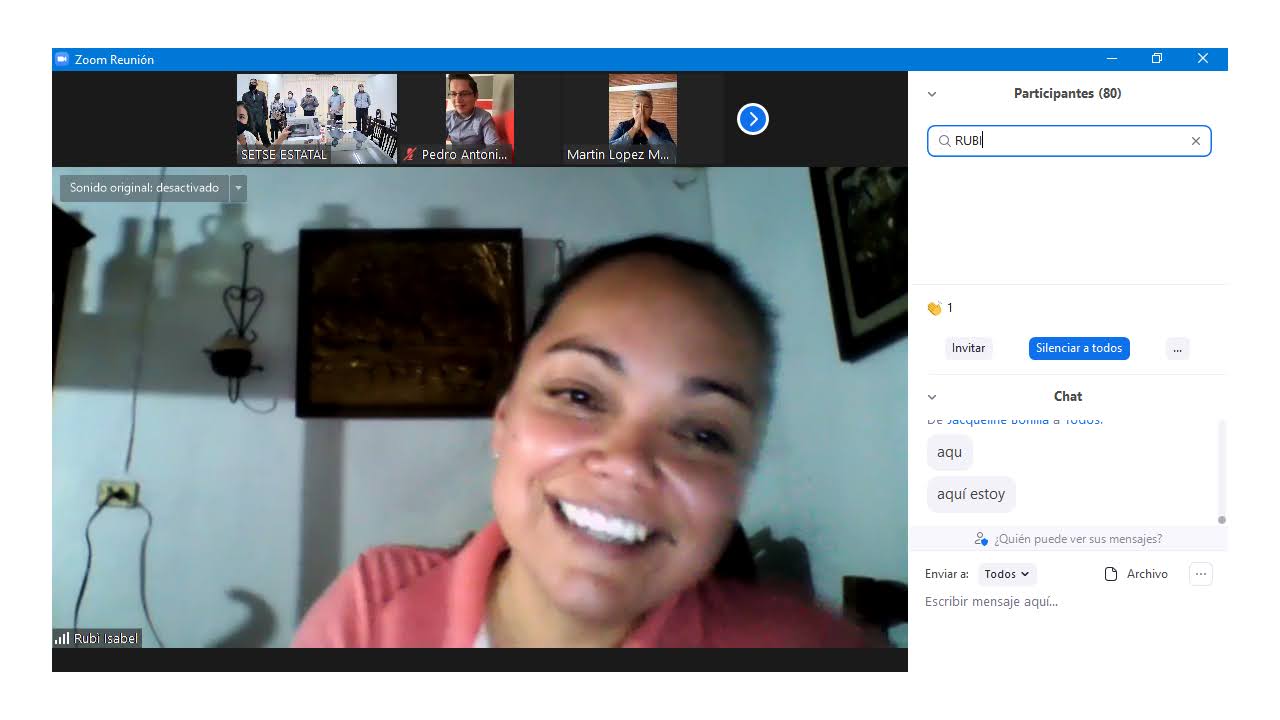Click the Participantes (80) heading
Viewport: 1280px width, 720px height.
point(1067,94)
